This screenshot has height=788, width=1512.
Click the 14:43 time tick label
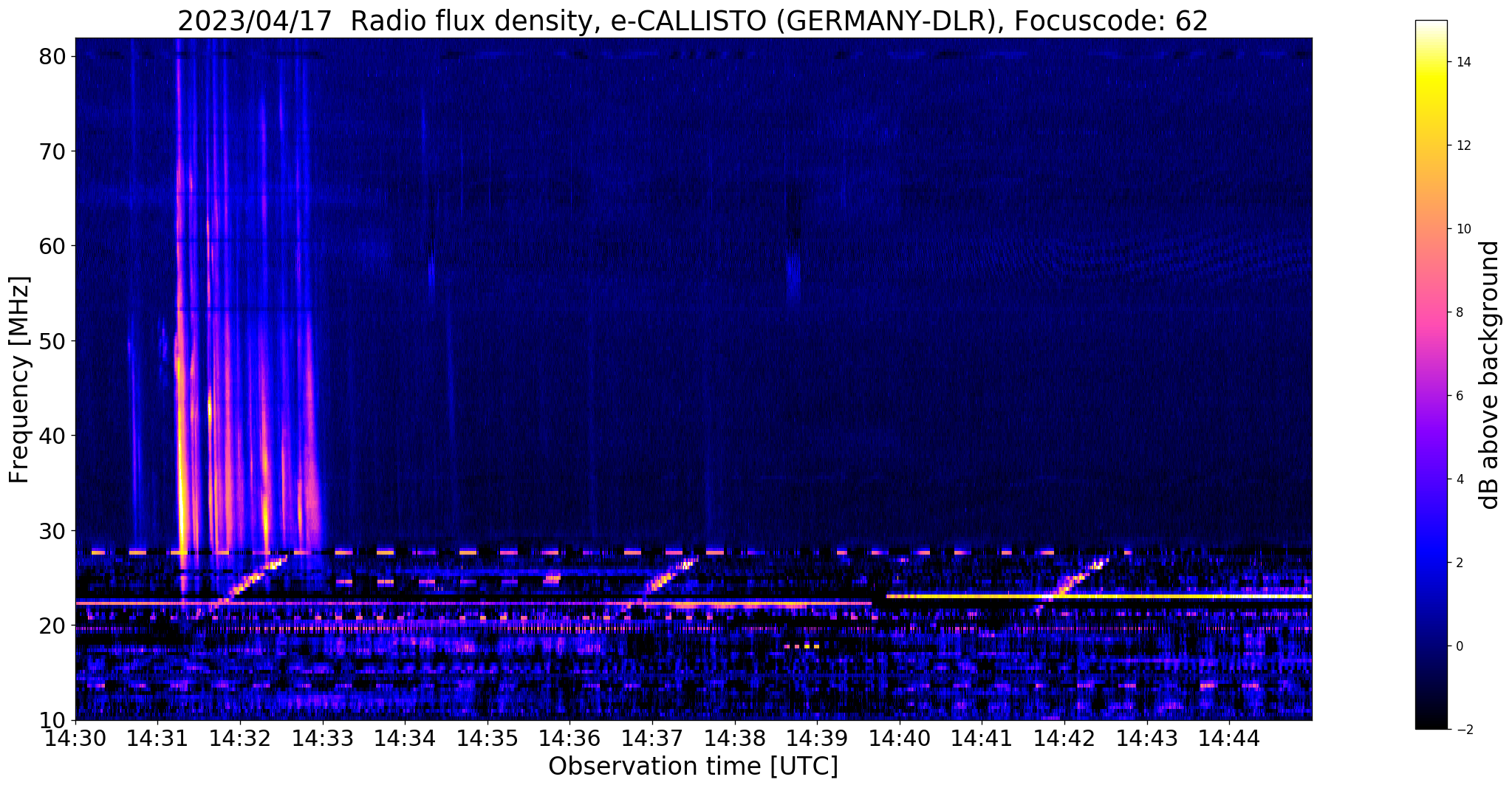point(1147,739)
